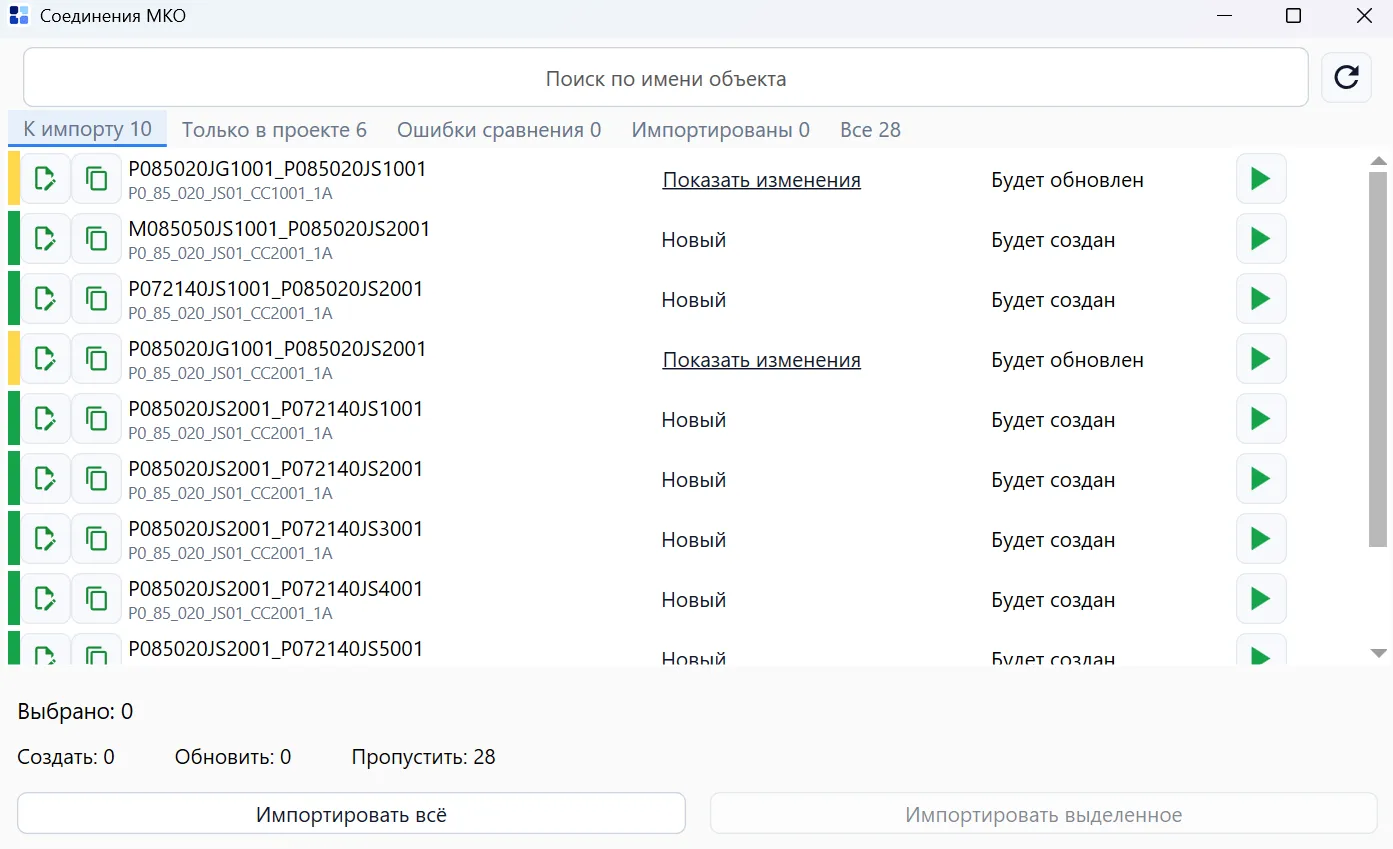Switch to the "К импорту 10" tab
This screenshot has width=1393, height=849.
87,129
